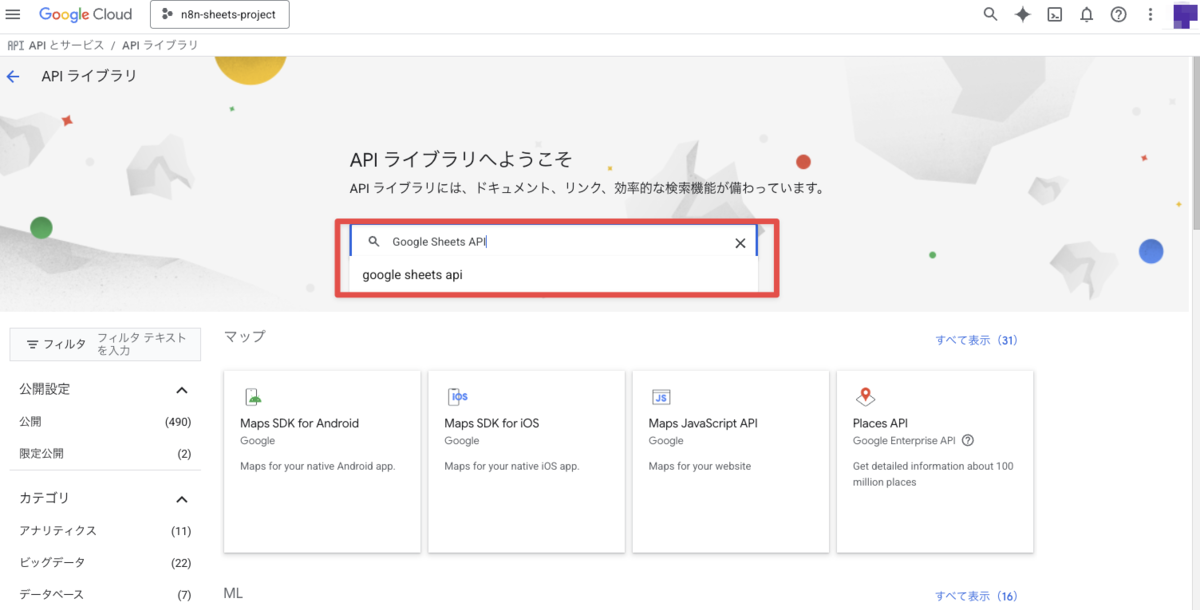Click the マップ section heading
This screenshot has width=1200, height=610.
click(x=245, y=337)
